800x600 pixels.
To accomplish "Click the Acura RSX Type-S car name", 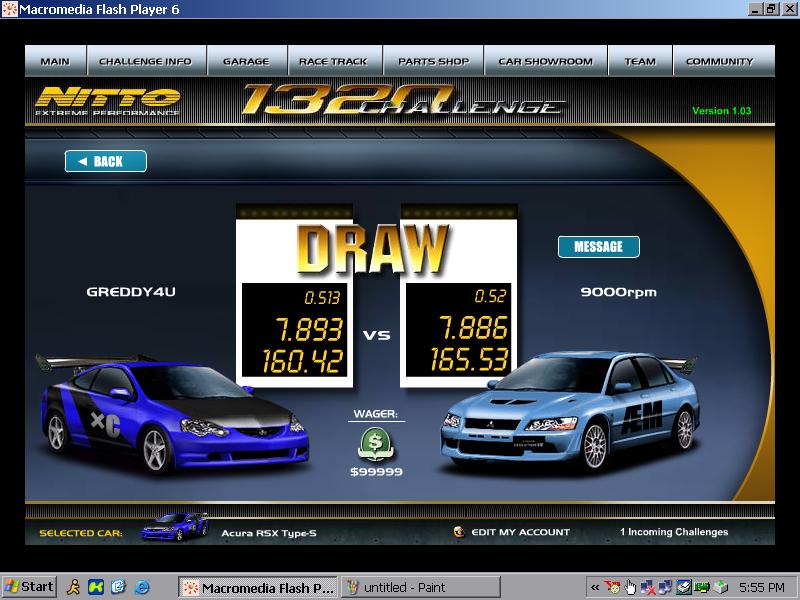I will (x=269, y=533).
